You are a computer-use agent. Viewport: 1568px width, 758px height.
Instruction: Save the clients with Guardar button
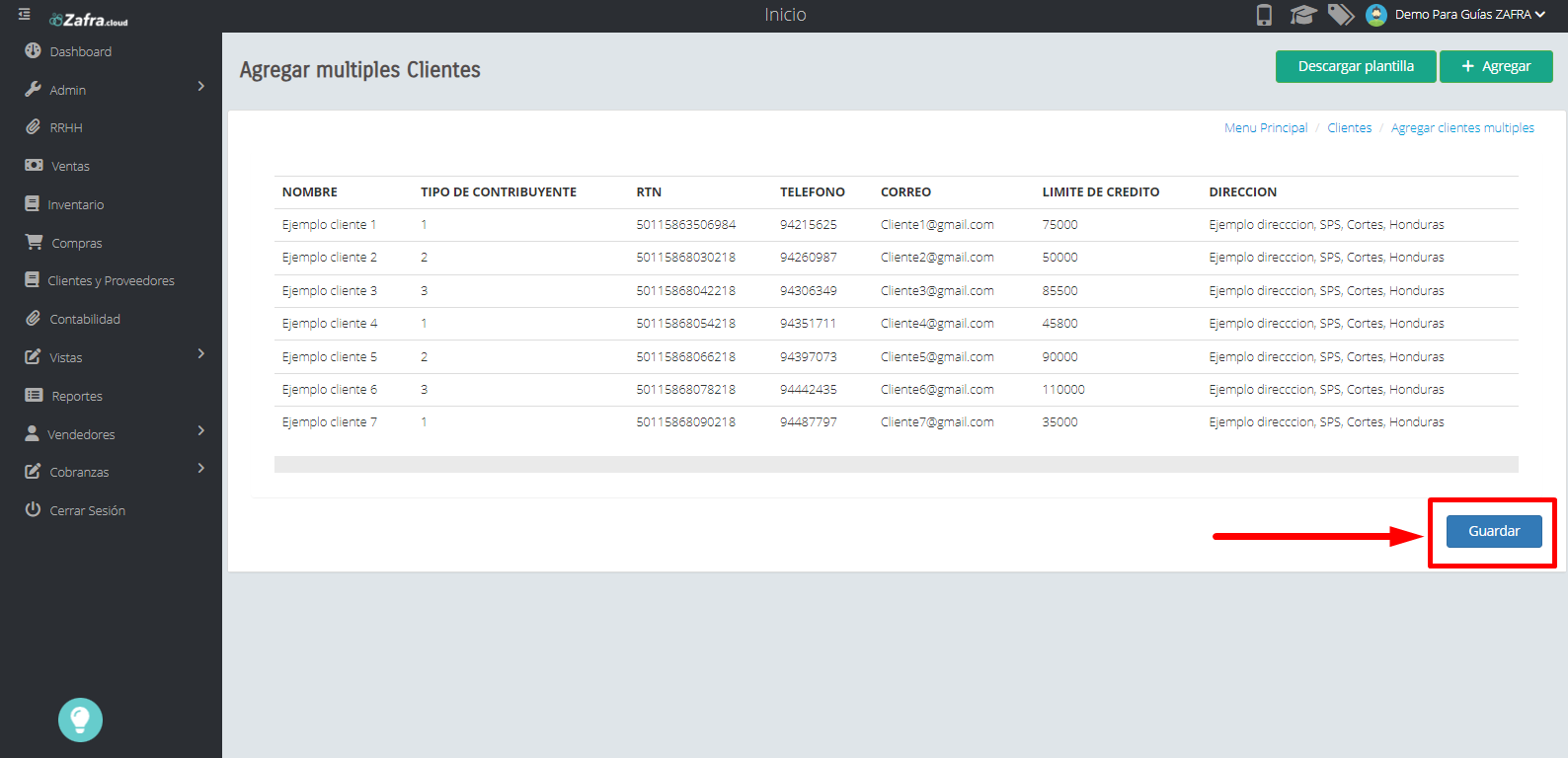(x=1494, y=531)
